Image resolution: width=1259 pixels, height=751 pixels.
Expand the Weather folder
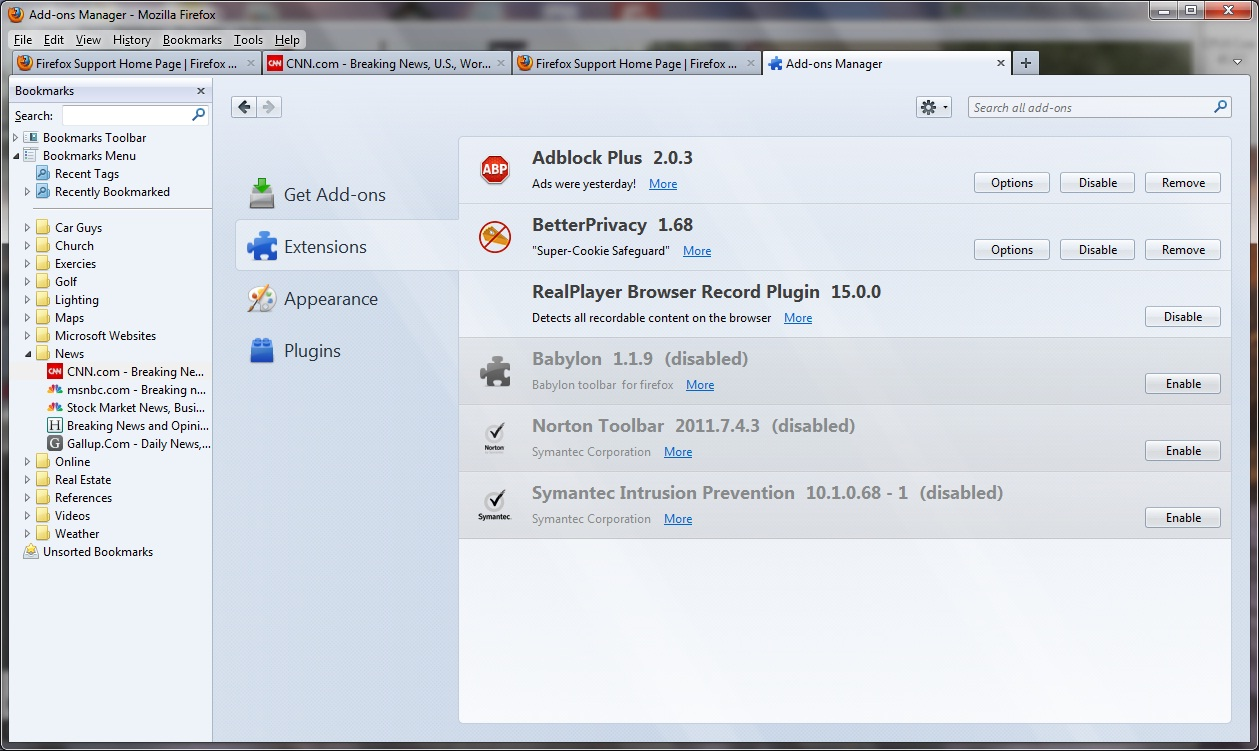point(28,534)
